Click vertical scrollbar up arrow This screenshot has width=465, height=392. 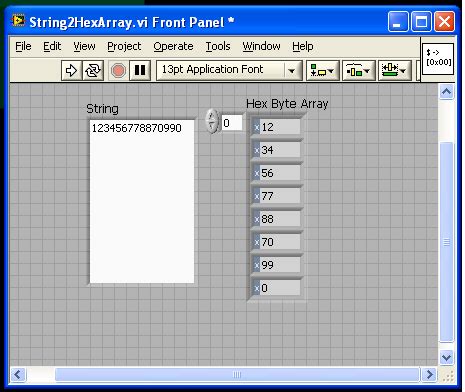click(446, 92)
